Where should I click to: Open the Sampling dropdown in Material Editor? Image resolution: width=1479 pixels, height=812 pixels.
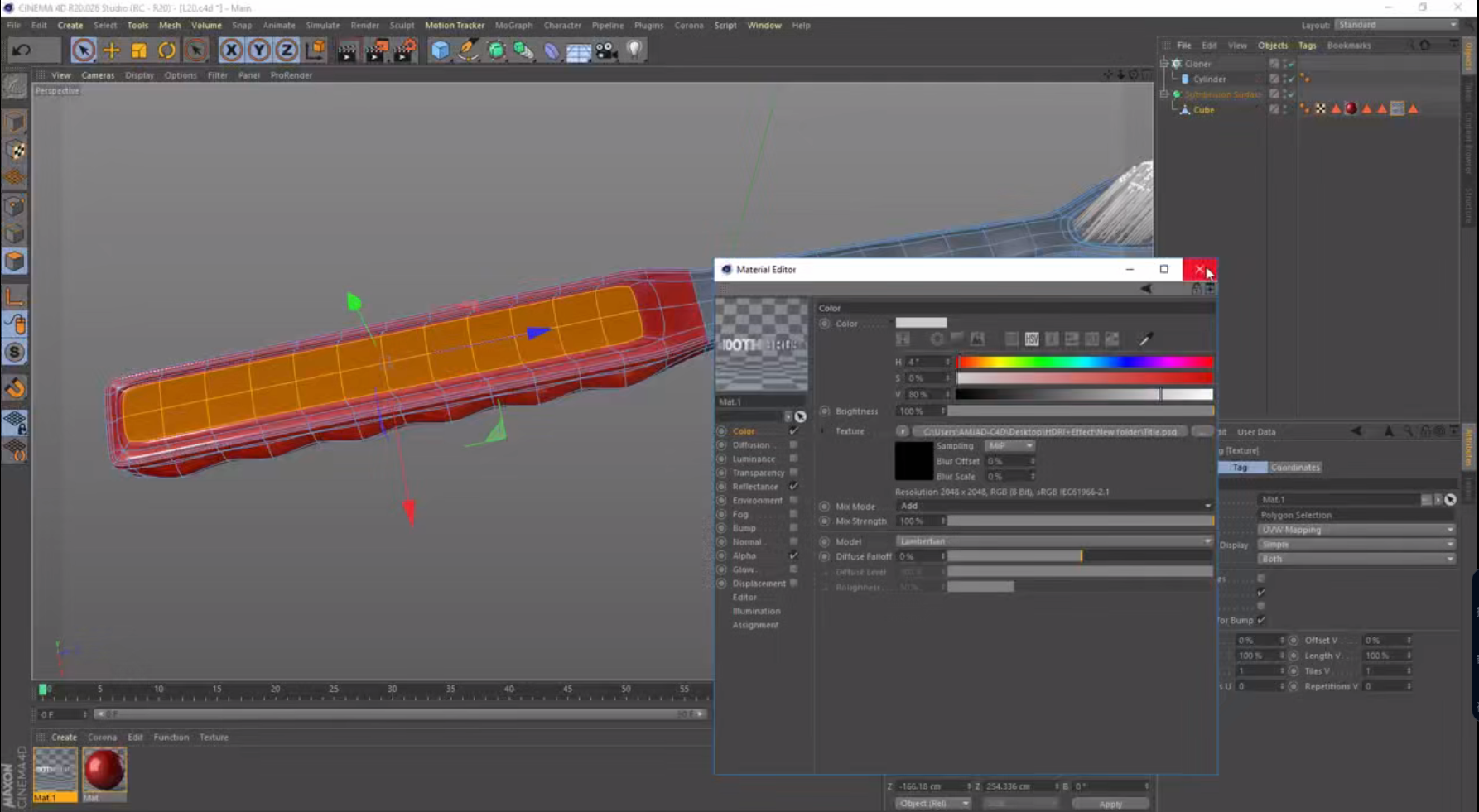click(x=1009, y=445)
